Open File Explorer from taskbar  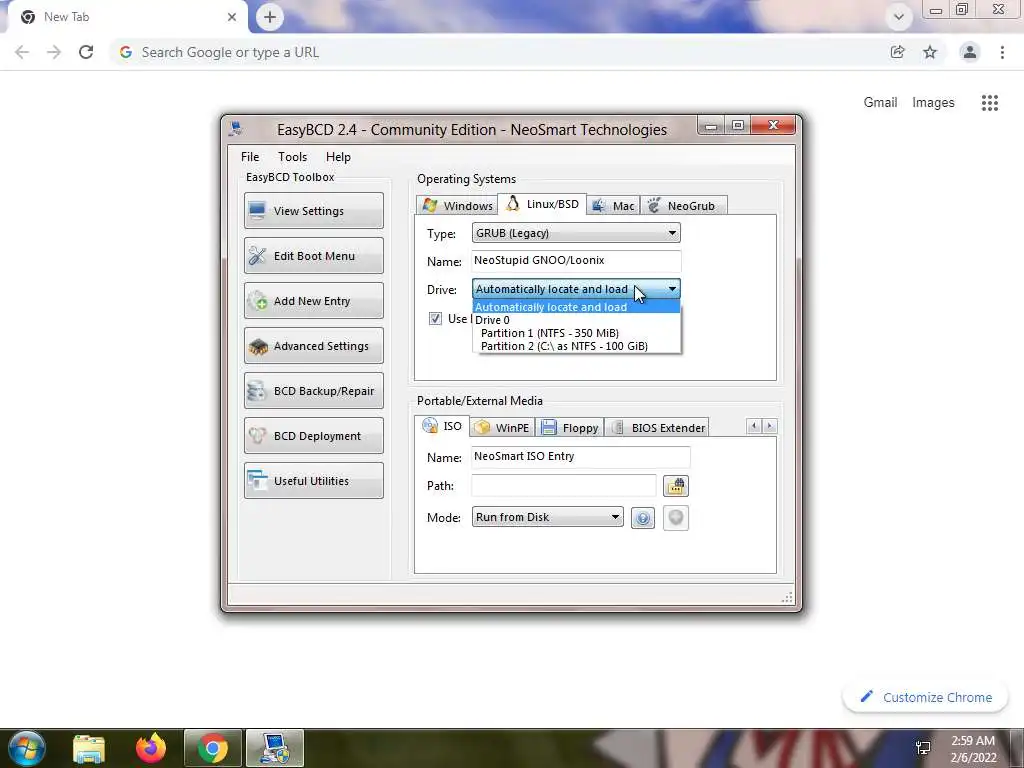89,748
